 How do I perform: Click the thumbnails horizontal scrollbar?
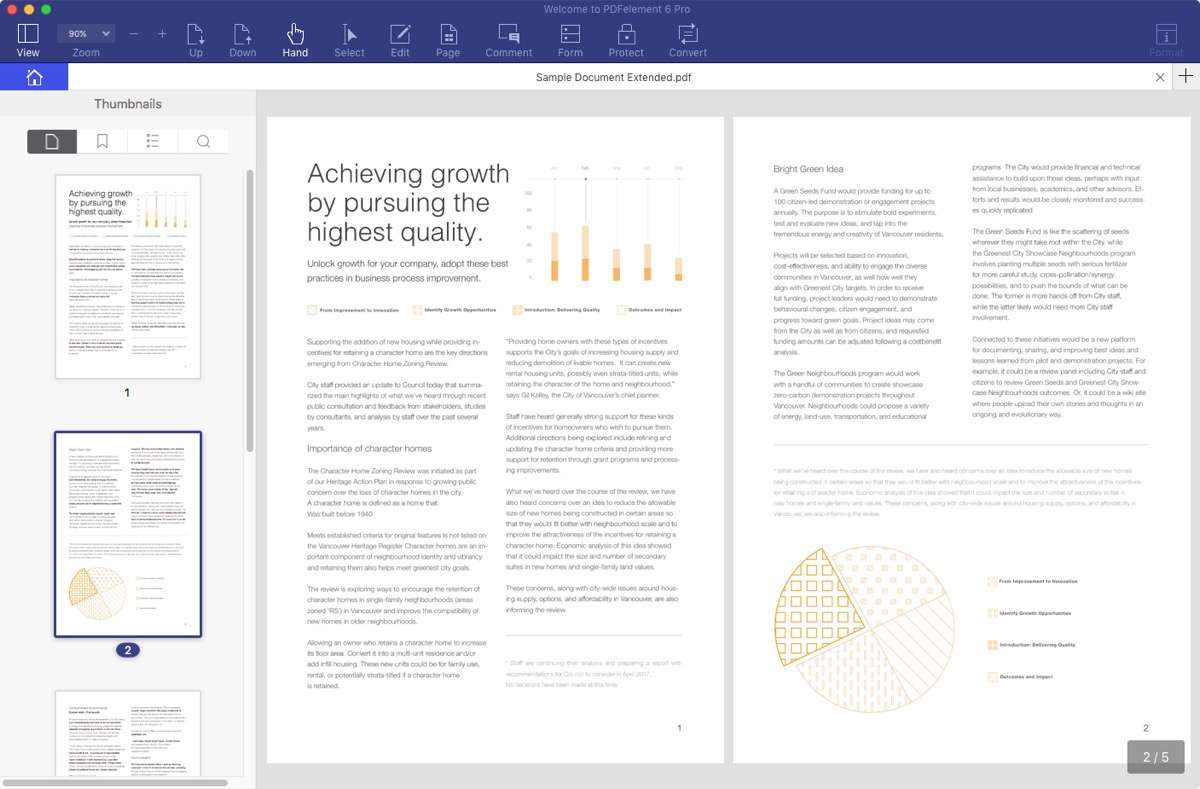114,783
